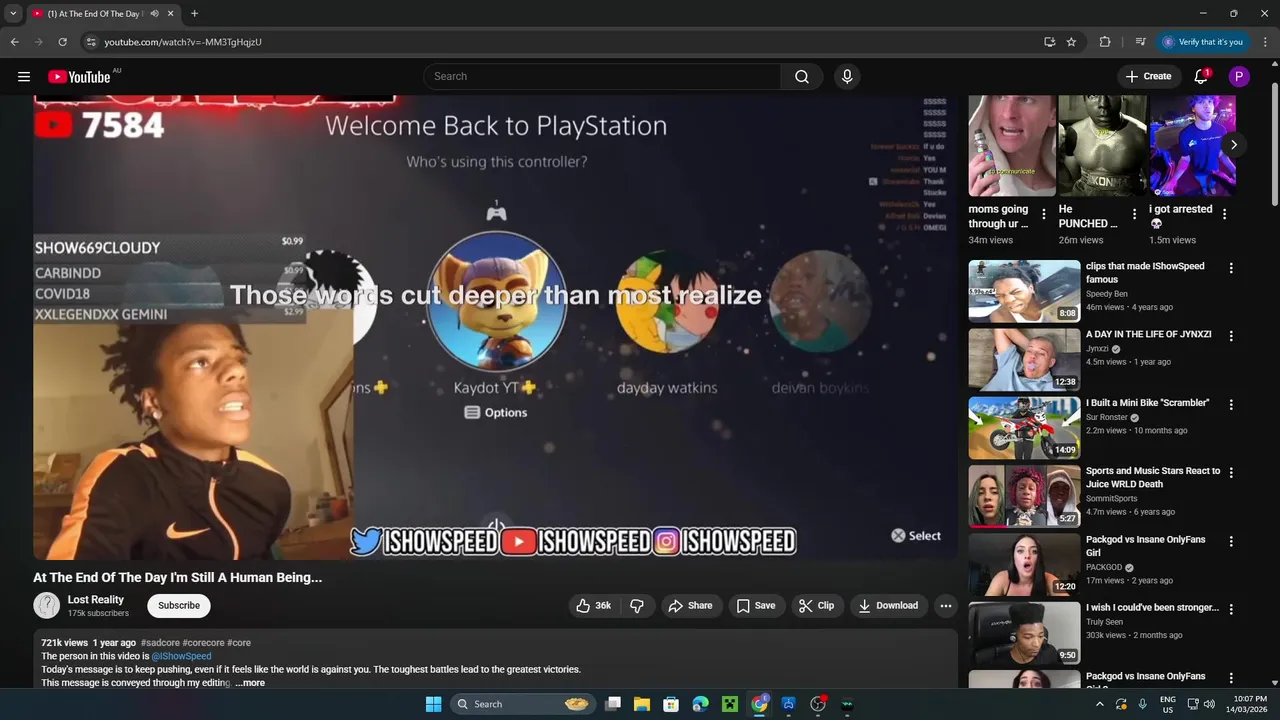
Task: Open a new browser tab
Action: coord(194,14)
